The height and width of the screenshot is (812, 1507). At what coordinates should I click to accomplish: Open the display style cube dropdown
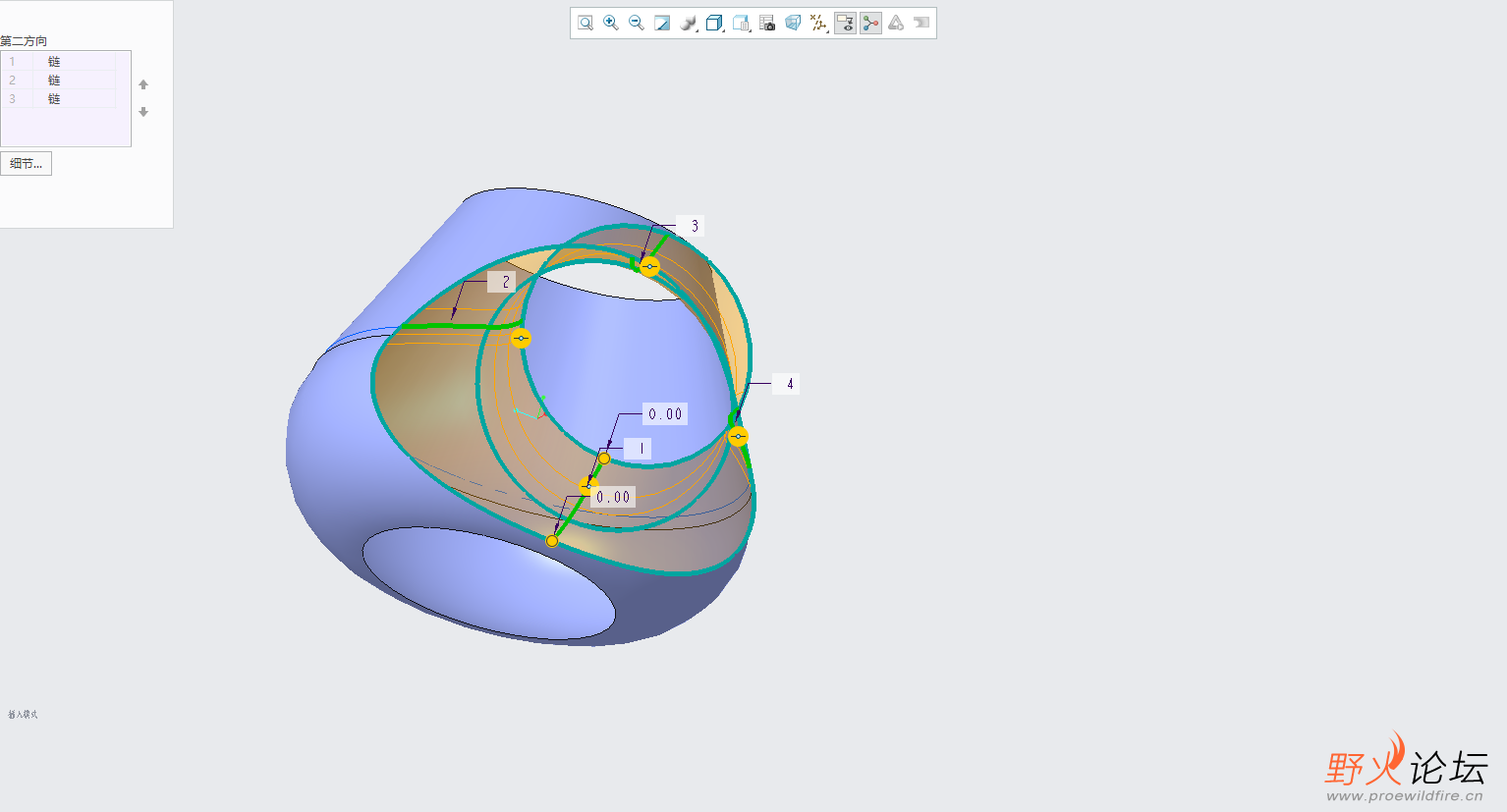point(715,23)
